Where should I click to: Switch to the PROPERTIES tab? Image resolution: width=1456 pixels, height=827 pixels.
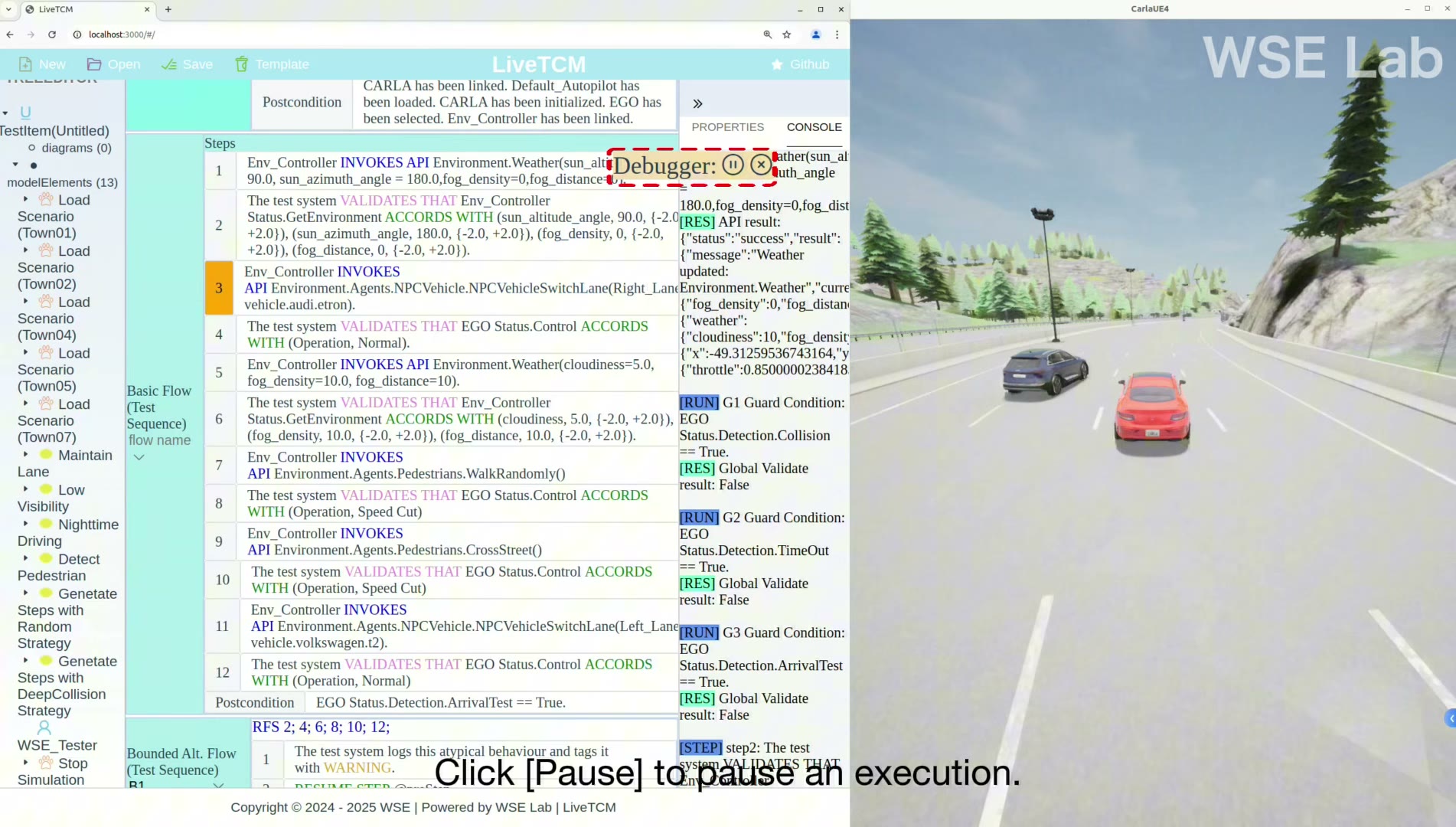point(727,127)
